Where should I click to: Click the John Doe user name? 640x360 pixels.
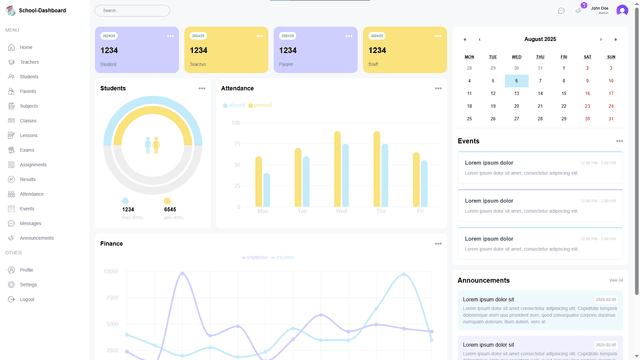599,8
